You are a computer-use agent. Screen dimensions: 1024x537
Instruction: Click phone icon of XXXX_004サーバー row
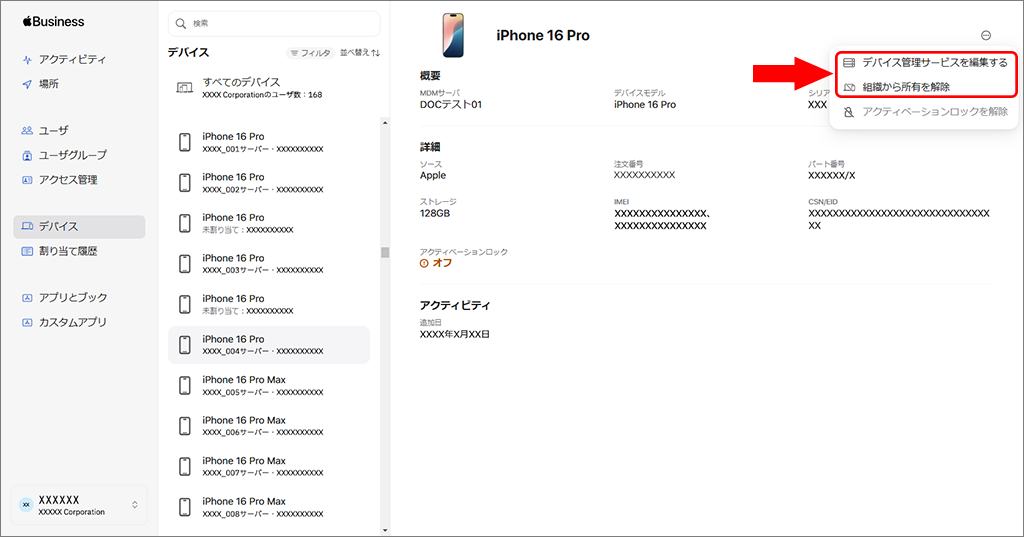(x=185, y=345)
